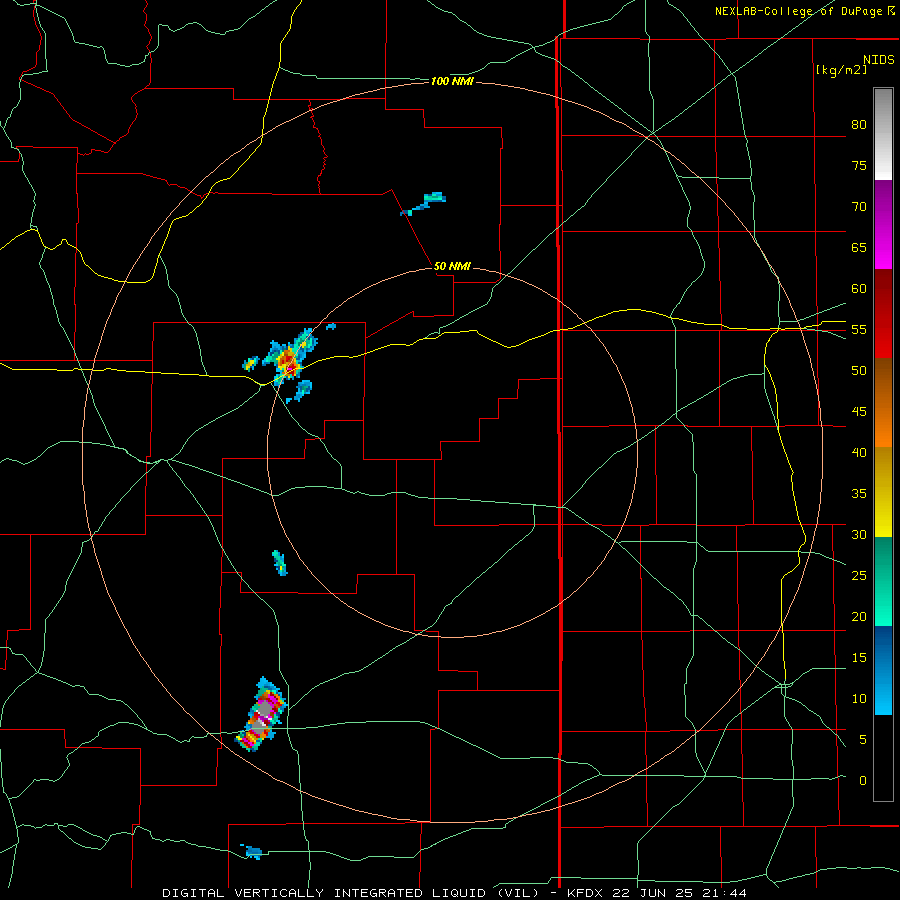The height and width of the screenshot is (900, 900).
Task: Click the '35' value on the color scale
Action: [859, 494]
